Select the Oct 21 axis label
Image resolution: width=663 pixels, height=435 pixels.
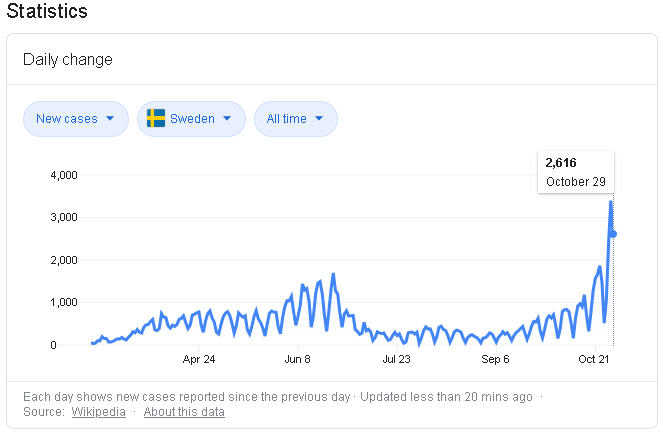[x=594, y=359]
